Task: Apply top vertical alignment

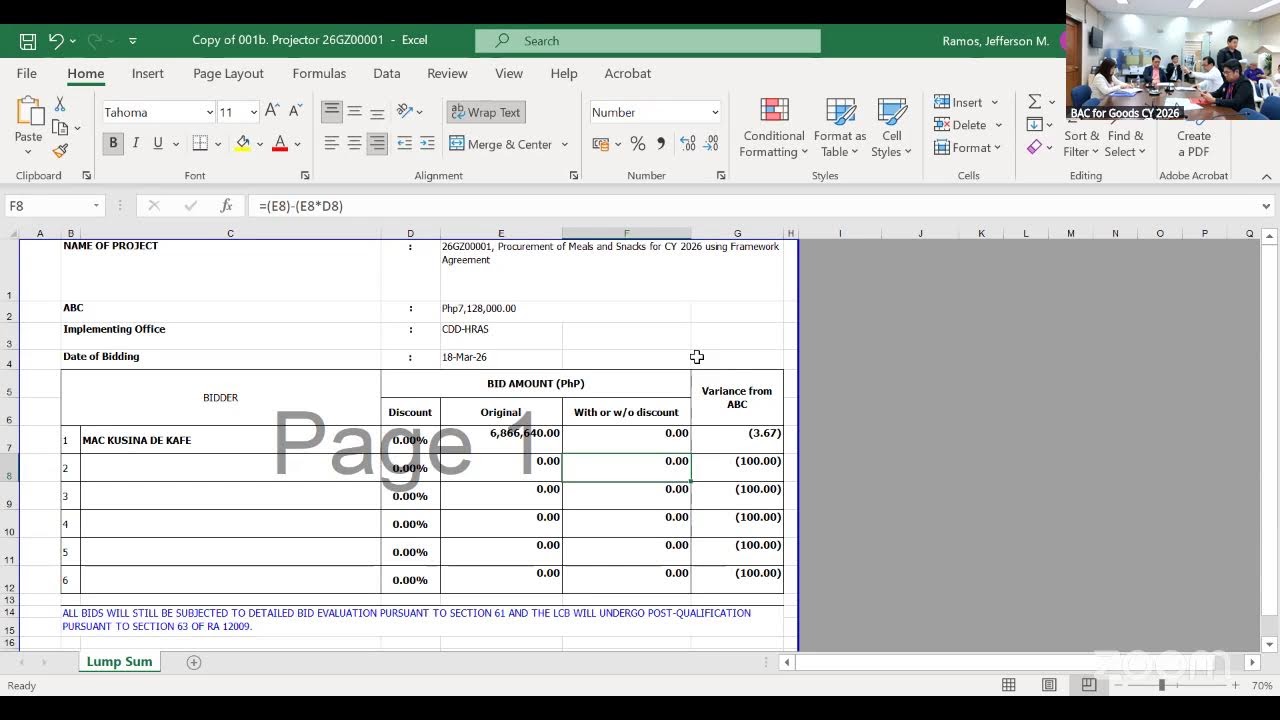Action: pyautogui.click(x=331, y=112)
